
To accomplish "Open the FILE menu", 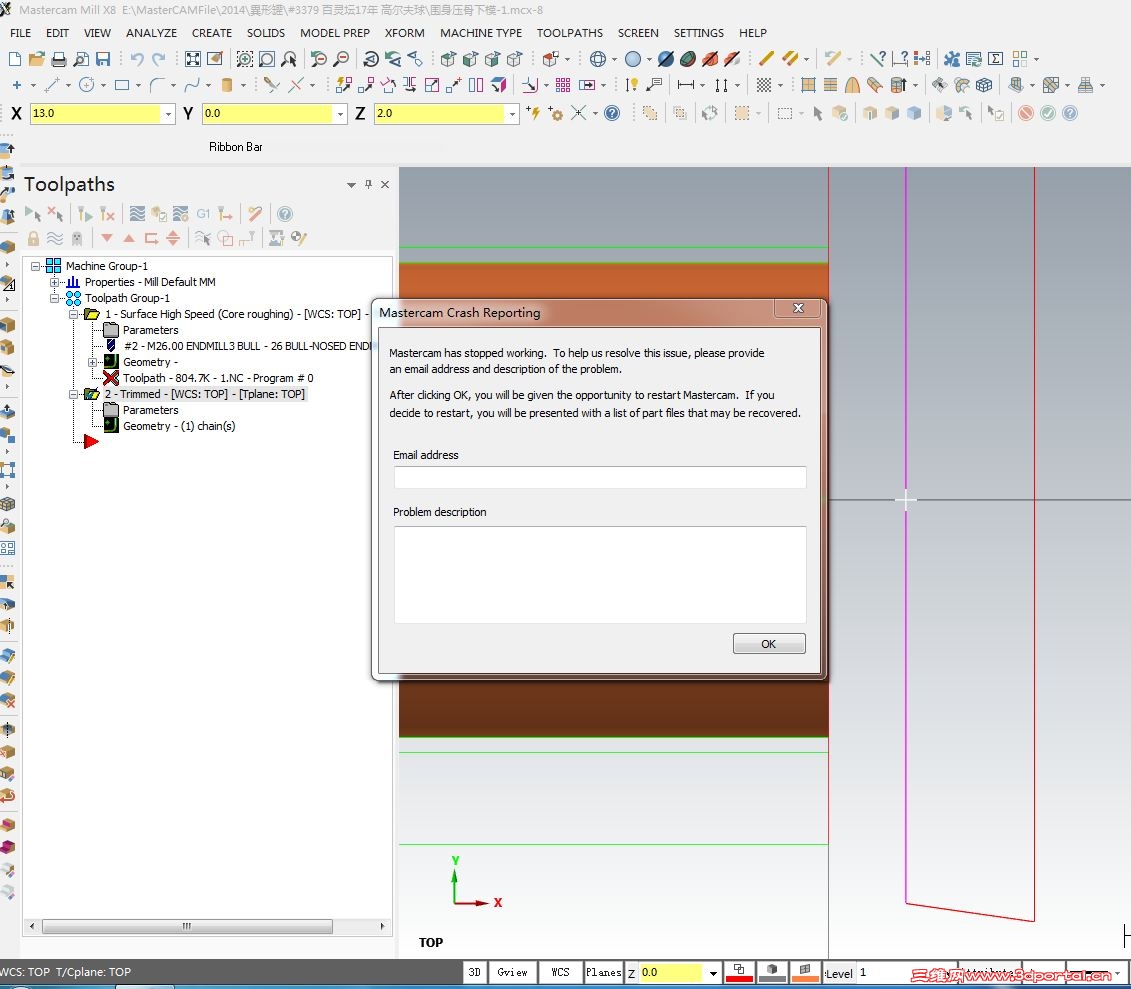I will [20, 33].
